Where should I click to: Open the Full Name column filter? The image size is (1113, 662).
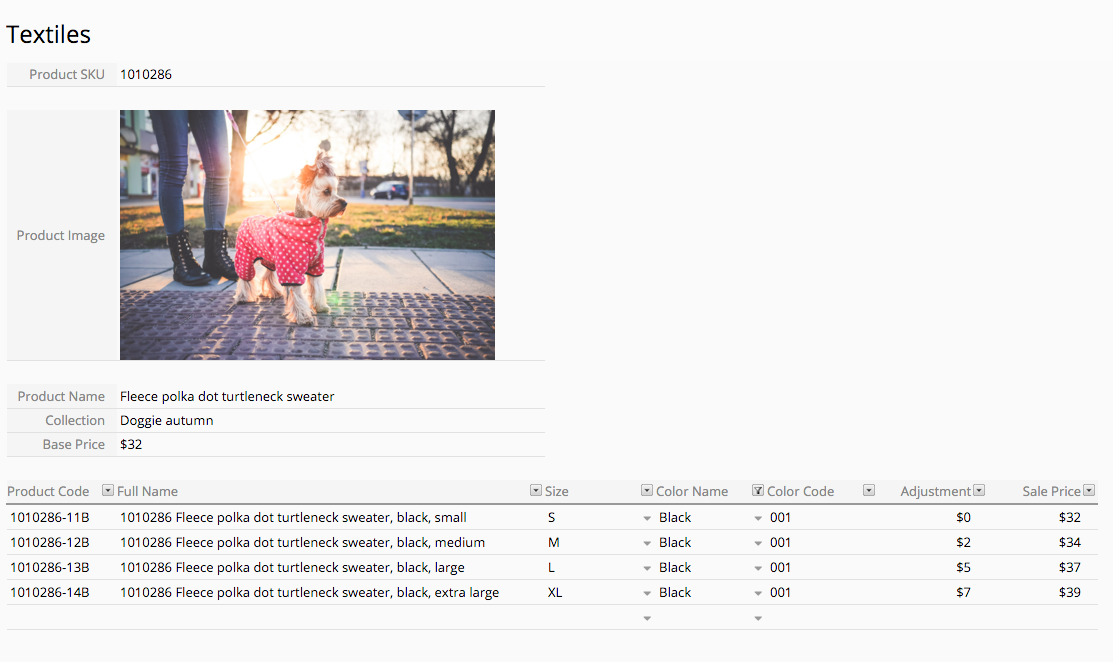coord(536,490)
